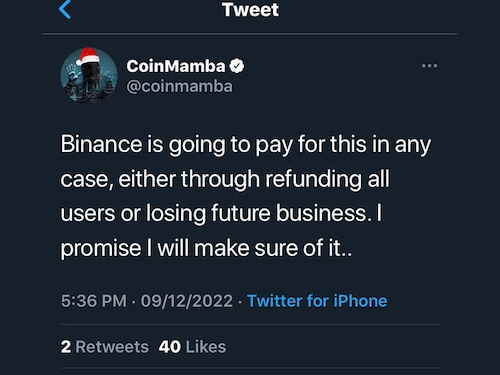Viewport: 500px width, 375px height.
Task: Click the 09/12/2022 date
Action: coord(187,301)
